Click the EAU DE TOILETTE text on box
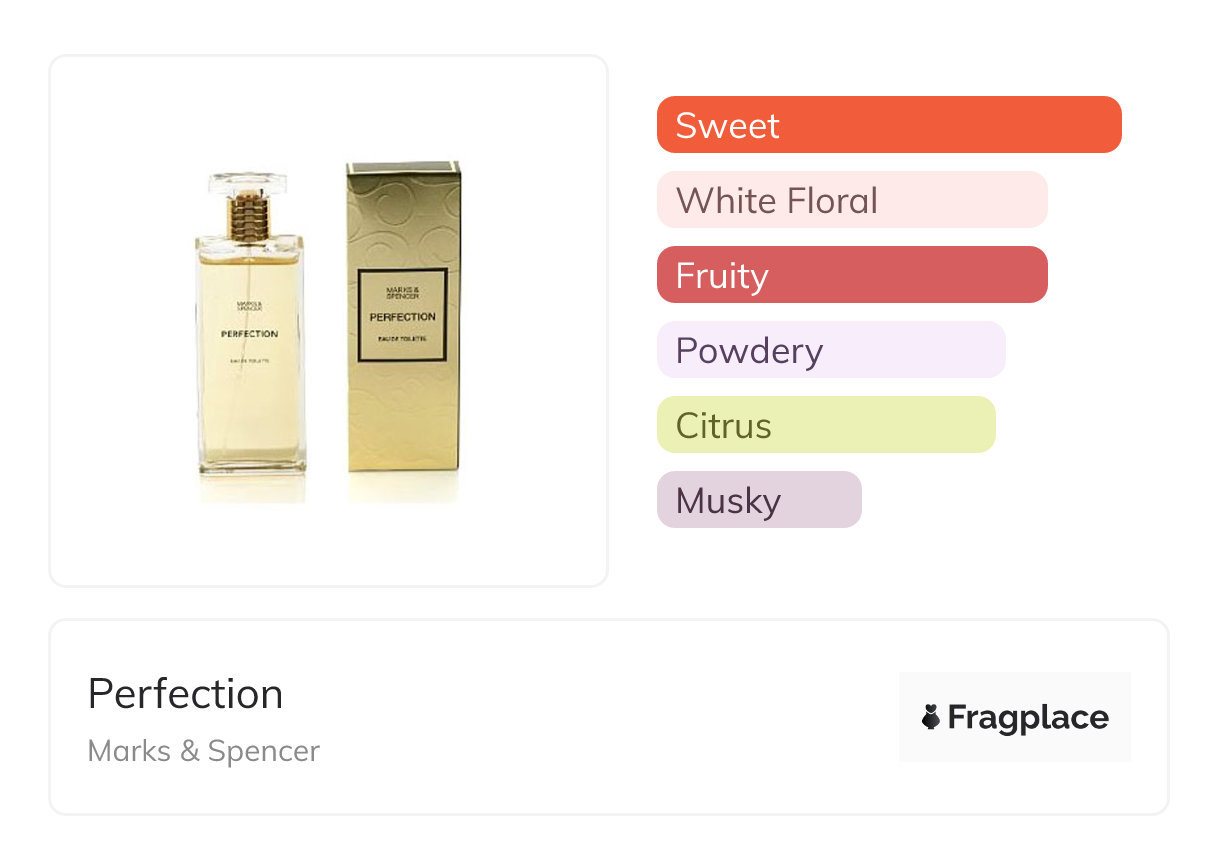This screenshot has width=1218, height=864. point(403,340)
